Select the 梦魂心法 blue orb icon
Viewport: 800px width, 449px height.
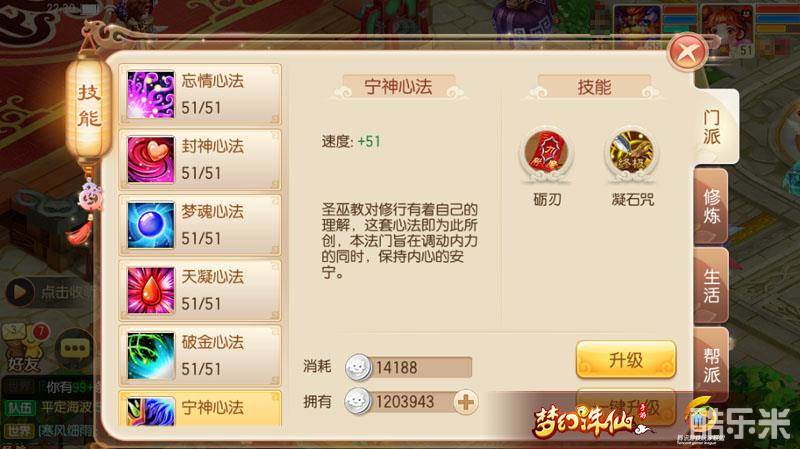[x=151, y=225]
